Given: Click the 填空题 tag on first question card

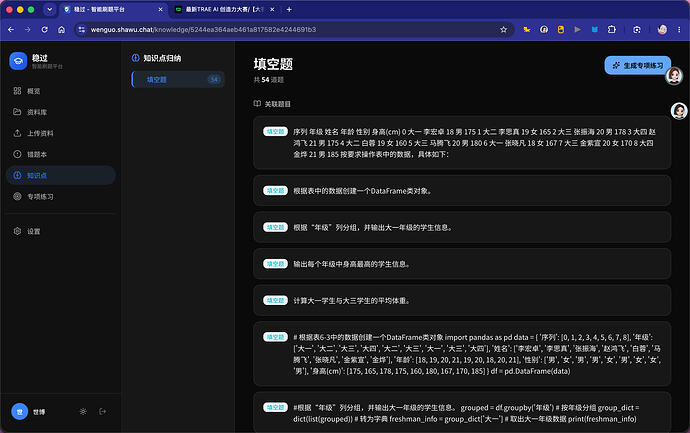Looking at the screenshot, I should [275, 131].
